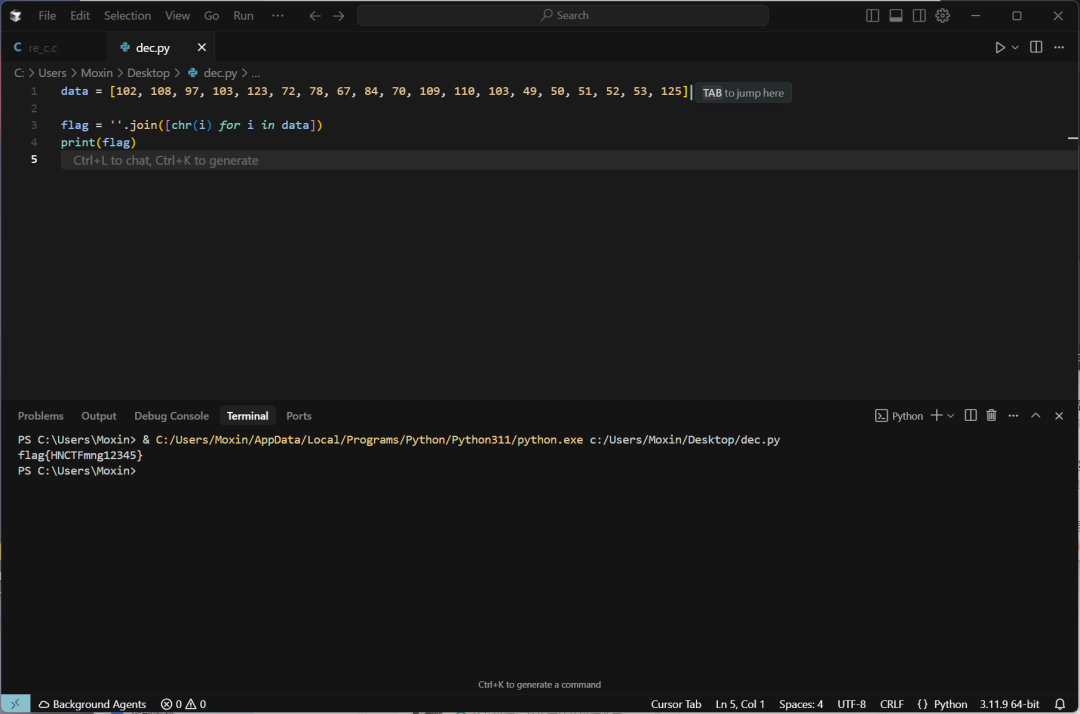Open Background Agents from the status bar
Screen dimensions: 1080x714
coord(92,704)
